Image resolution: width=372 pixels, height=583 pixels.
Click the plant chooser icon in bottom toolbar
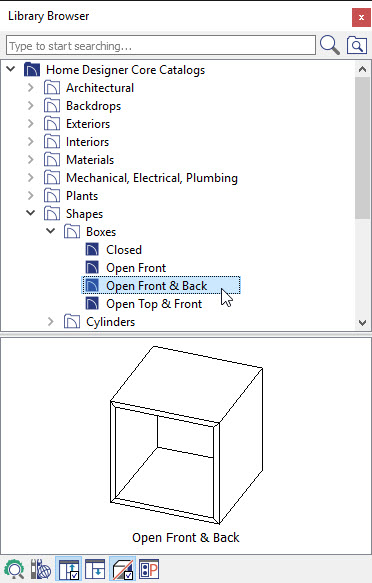pos(14,569)
